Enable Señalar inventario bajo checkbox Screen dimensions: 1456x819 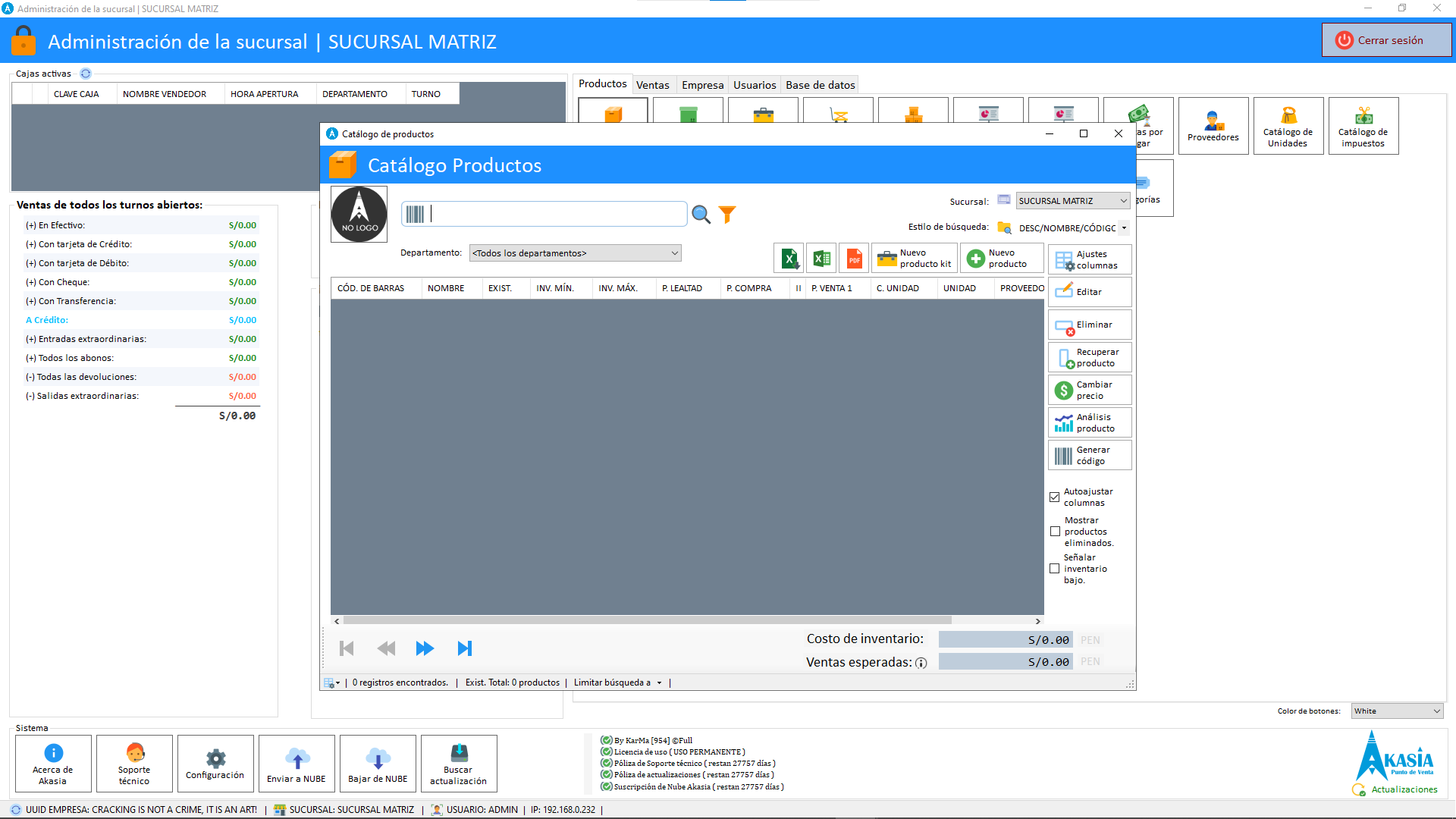click(x=1054, y=569)
